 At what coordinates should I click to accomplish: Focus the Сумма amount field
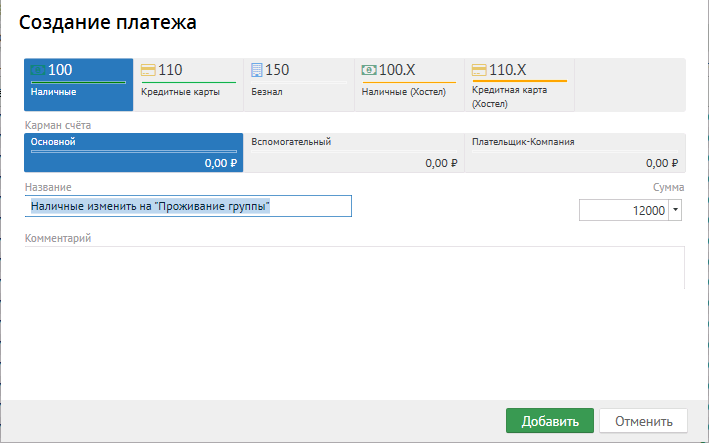pos(624,210)
